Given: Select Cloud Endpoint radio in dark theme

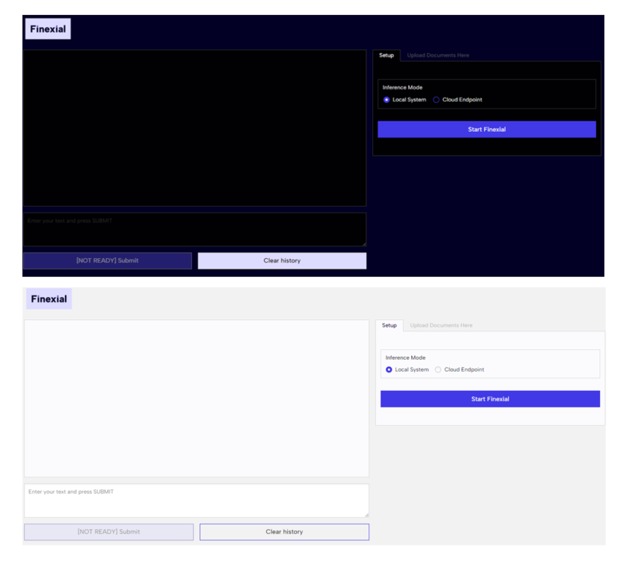Looking at the screenshot, I should coord(436,100).
